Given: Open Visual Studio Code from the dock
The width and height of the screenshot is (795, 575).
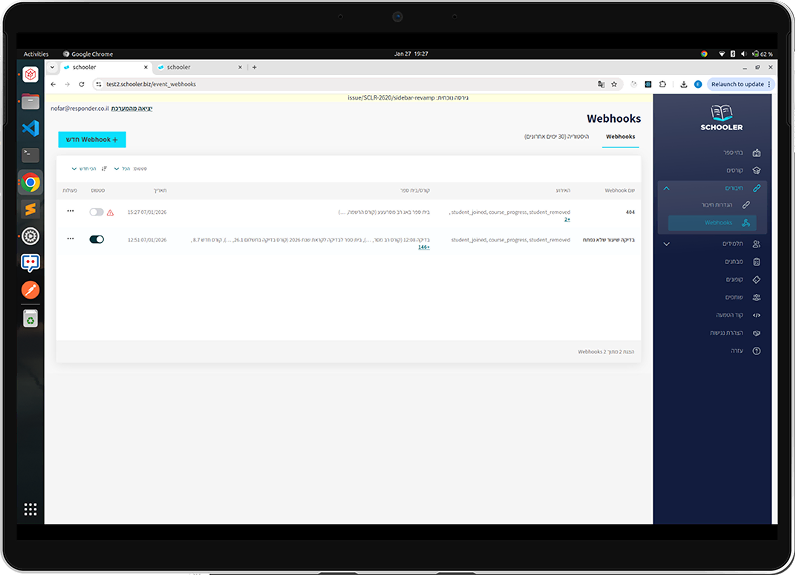Looking at the screenshot, I should (30, 128).
